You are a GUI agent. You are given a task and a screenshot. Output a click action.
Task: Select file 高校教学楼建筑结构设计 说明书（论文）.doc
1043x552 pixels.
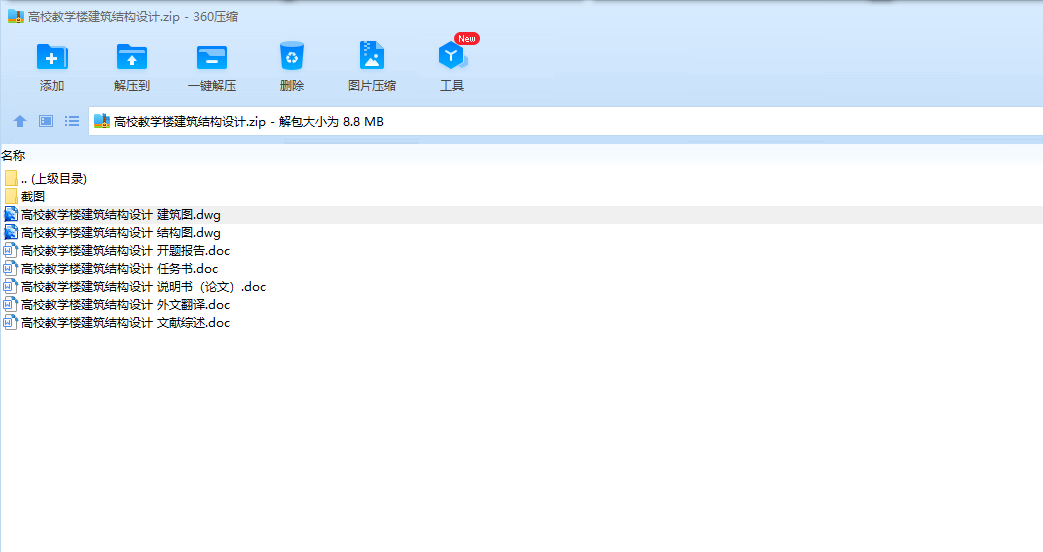pos(143,286)
